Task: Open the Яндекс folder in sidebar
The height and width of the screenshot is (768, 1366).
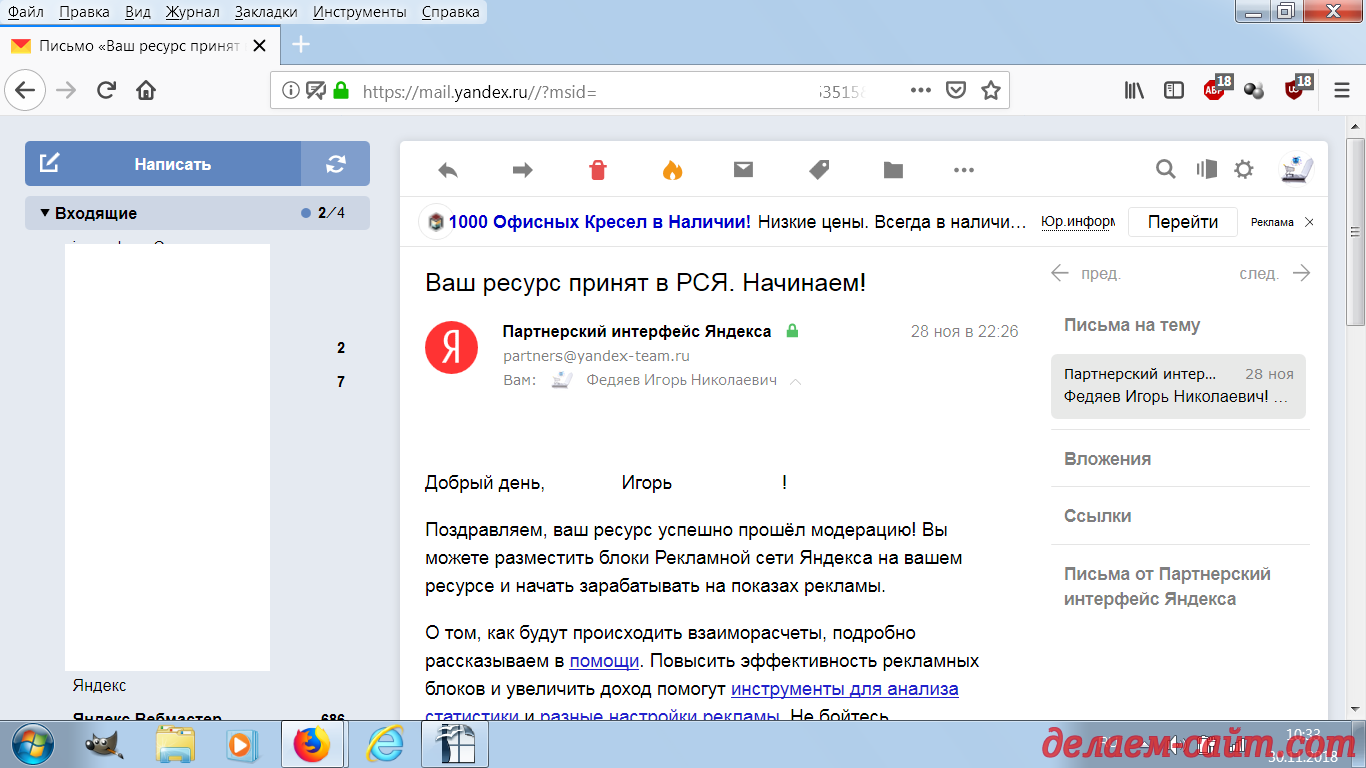Action: [100, 686]
